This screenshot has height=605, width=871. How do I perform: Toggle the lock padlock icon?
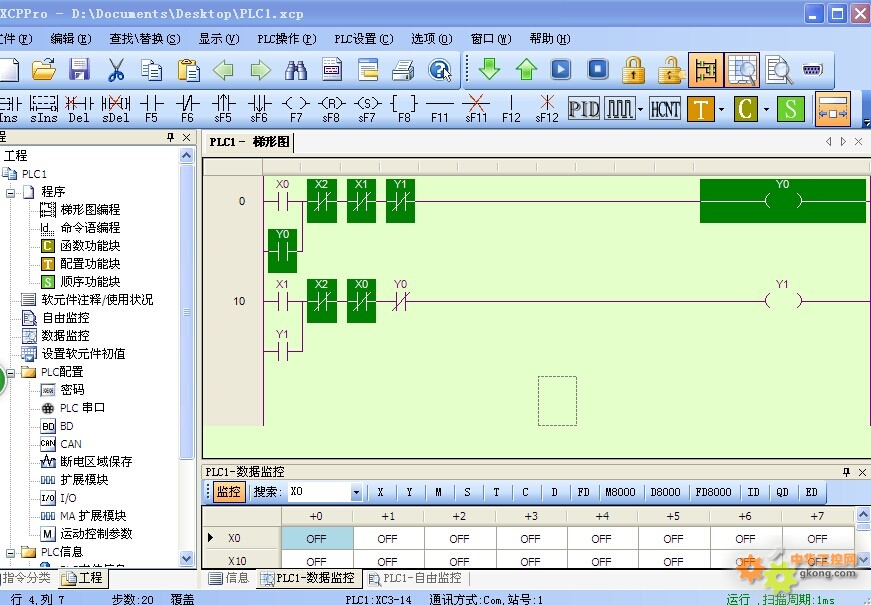point(634,70)
